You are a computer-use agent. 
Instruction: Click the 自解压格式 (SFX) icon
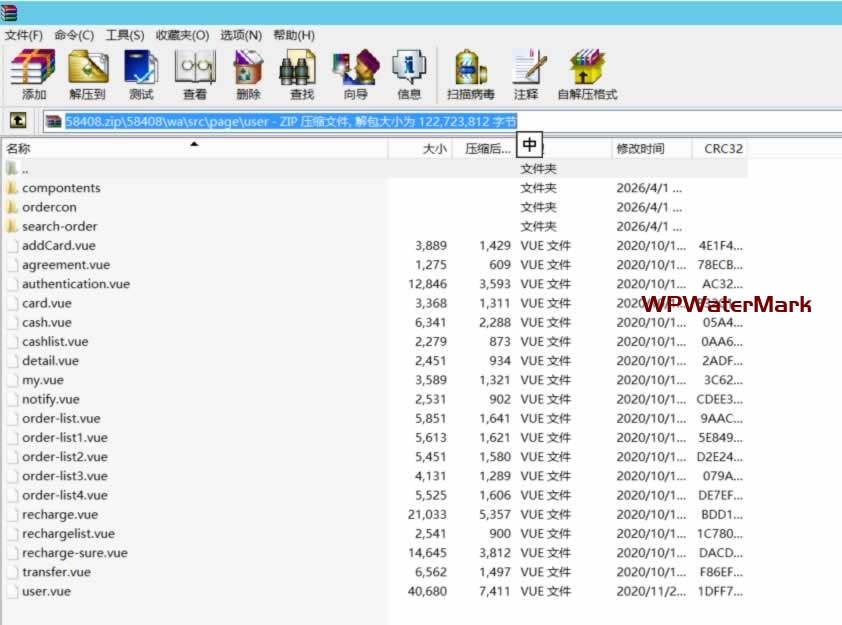point(587,74)
